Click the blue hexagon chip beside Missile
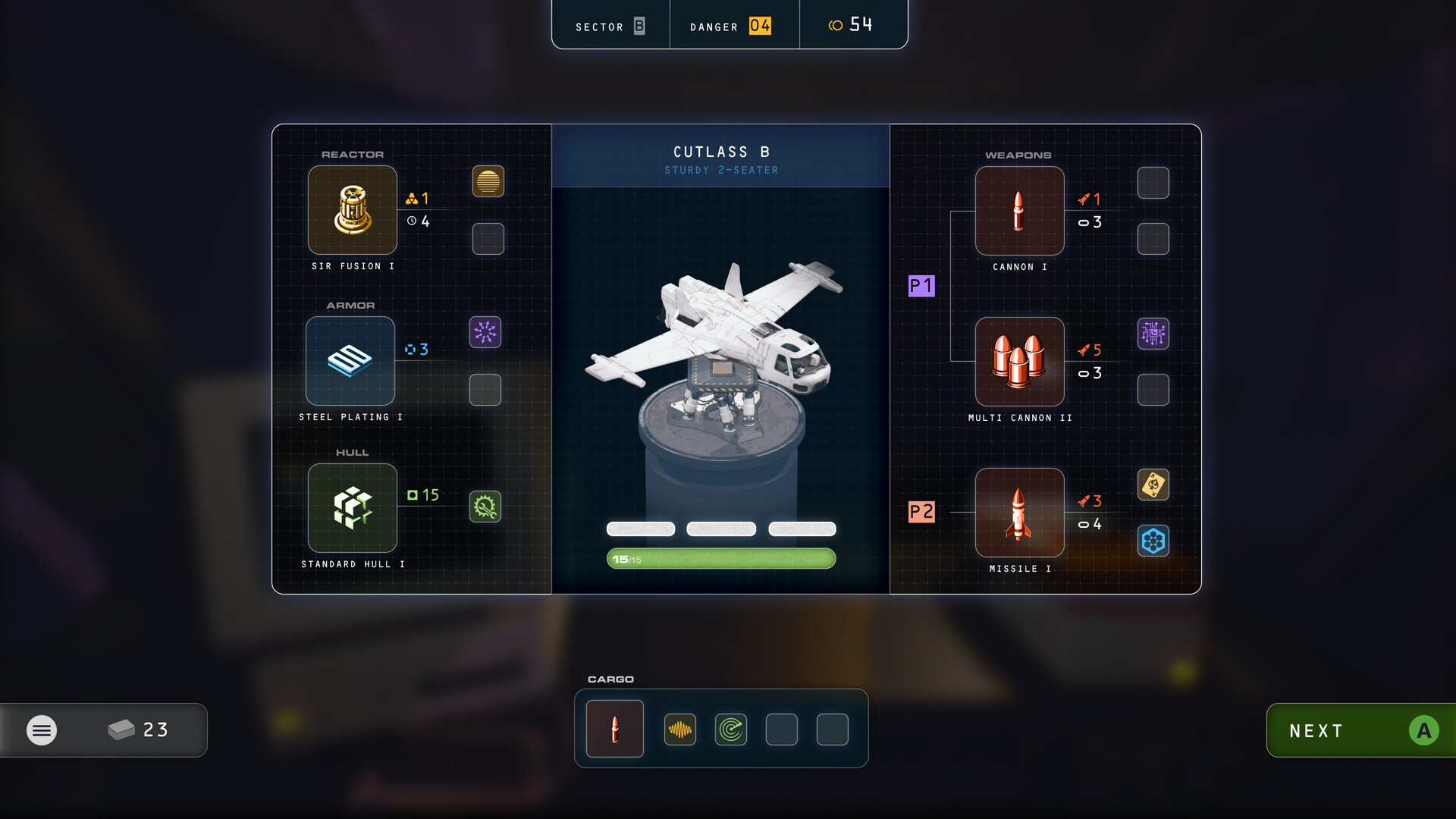This screenshot has height=819, width=1456. pyautogui.click(x=1153, y=541)
